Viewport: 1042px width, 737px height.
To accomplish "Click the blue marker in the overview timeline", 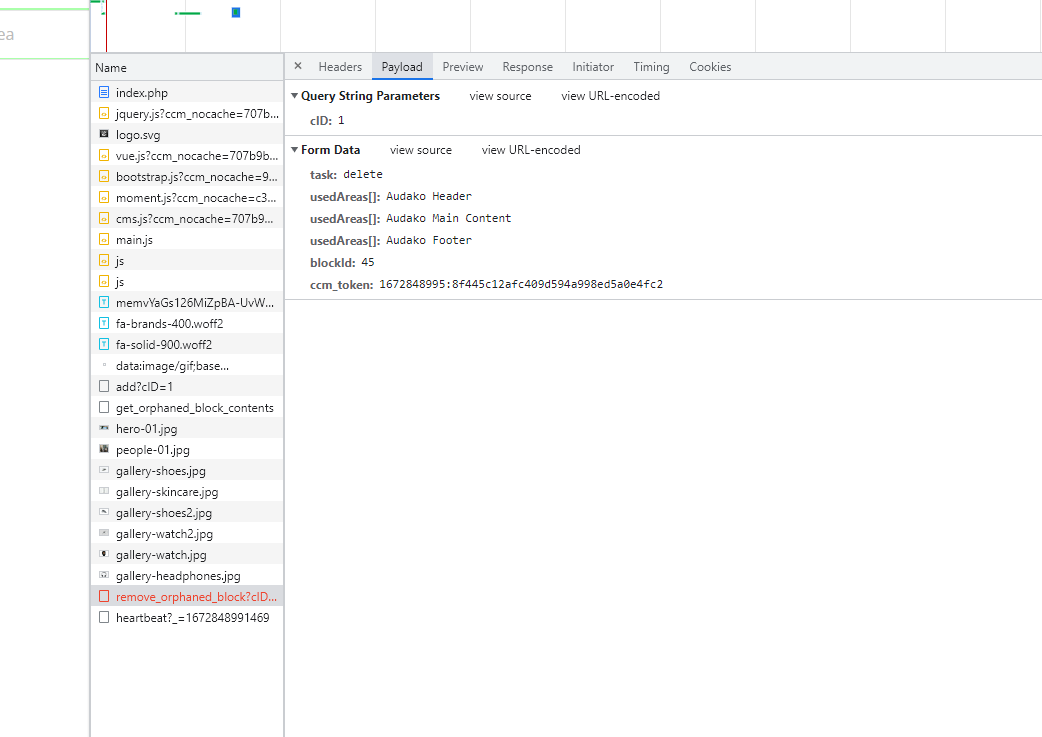I will 236,13.
